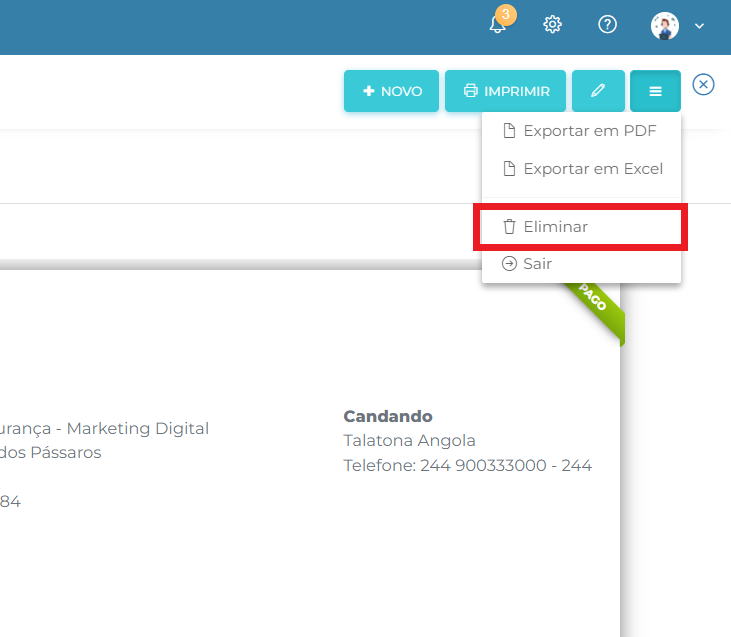Toggle the hamburger options menu button
The width and height of the screenshot is (731, 637).
click(x=655, y=91)
